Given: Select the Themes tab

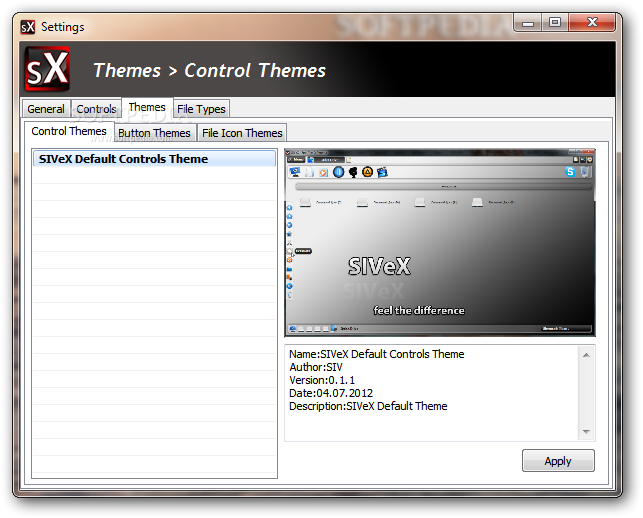Looking at the screenshot, I should point(147,107).
